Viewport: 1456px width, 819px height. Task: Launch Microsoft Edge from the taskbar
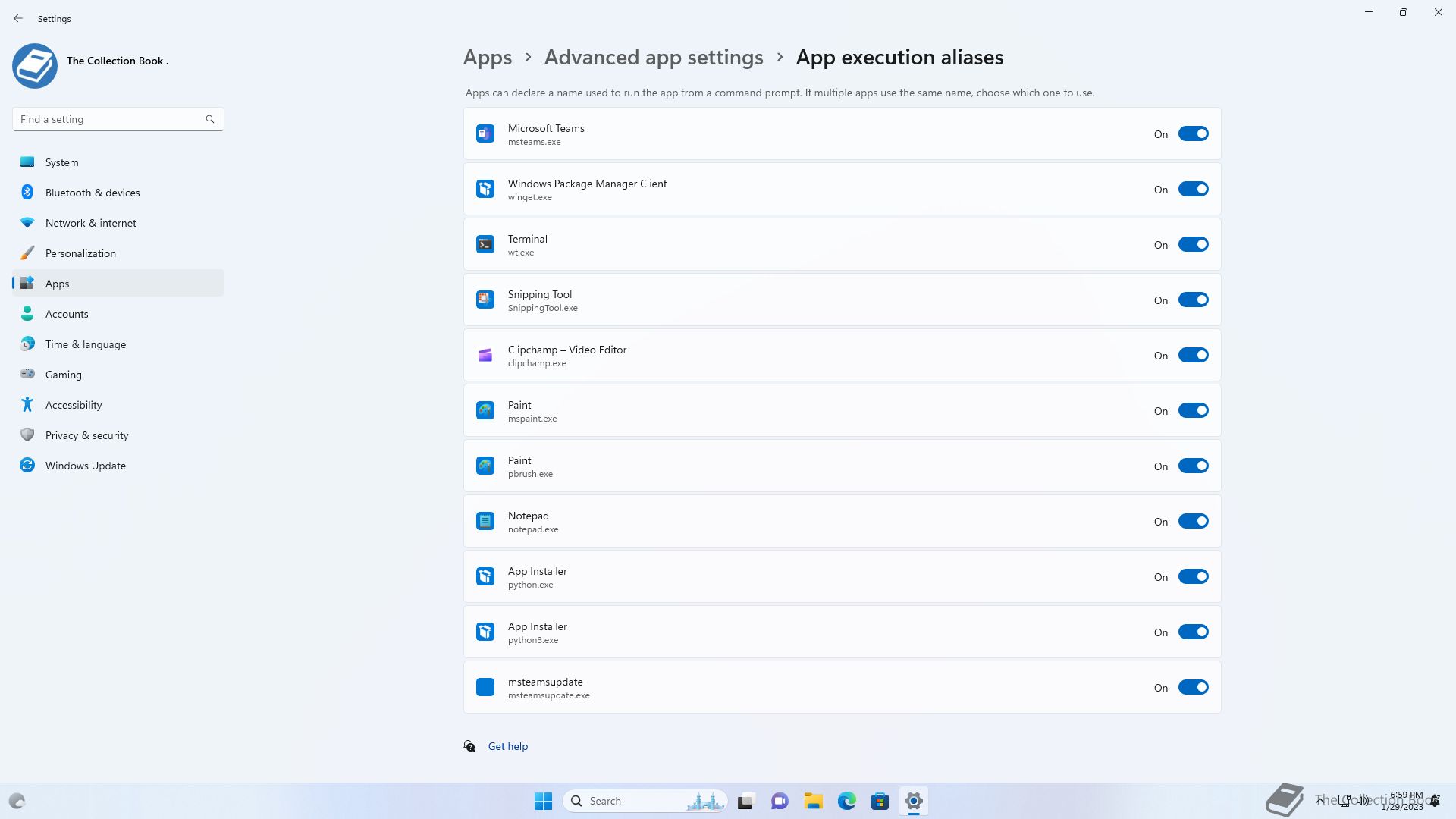click(847, 801)
